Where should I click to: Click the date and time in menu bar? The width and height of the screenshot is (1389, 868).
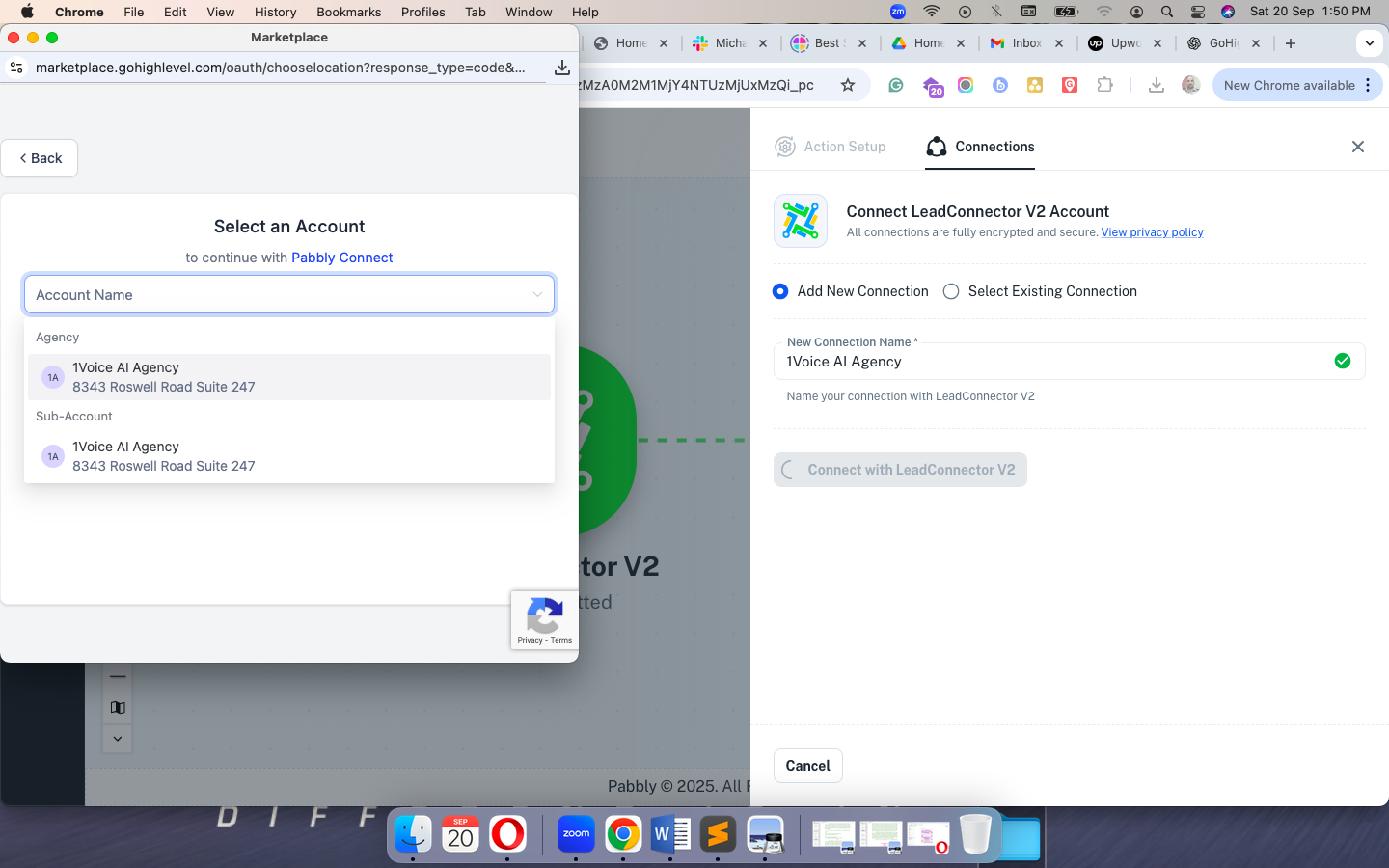point(1310,12)
